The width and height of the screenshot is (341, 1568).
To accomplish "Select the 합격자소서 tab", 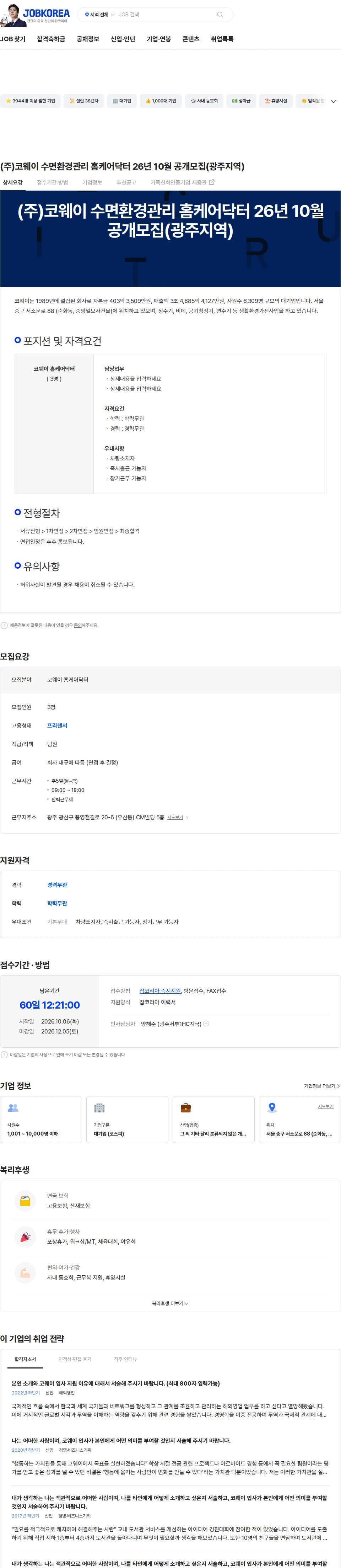I will [x=26, y=1359].
